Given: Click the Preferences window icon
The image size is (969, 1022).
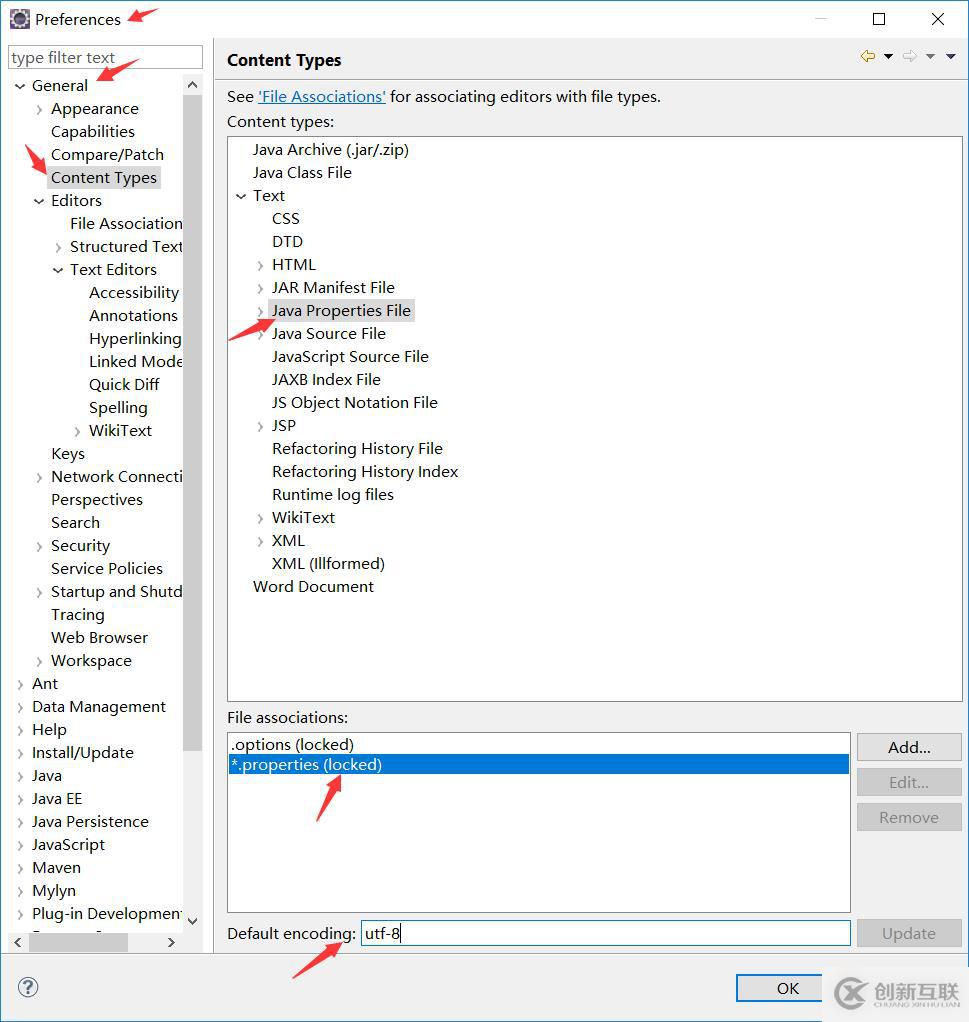Looking at the screenshot, I should point(20,19).
